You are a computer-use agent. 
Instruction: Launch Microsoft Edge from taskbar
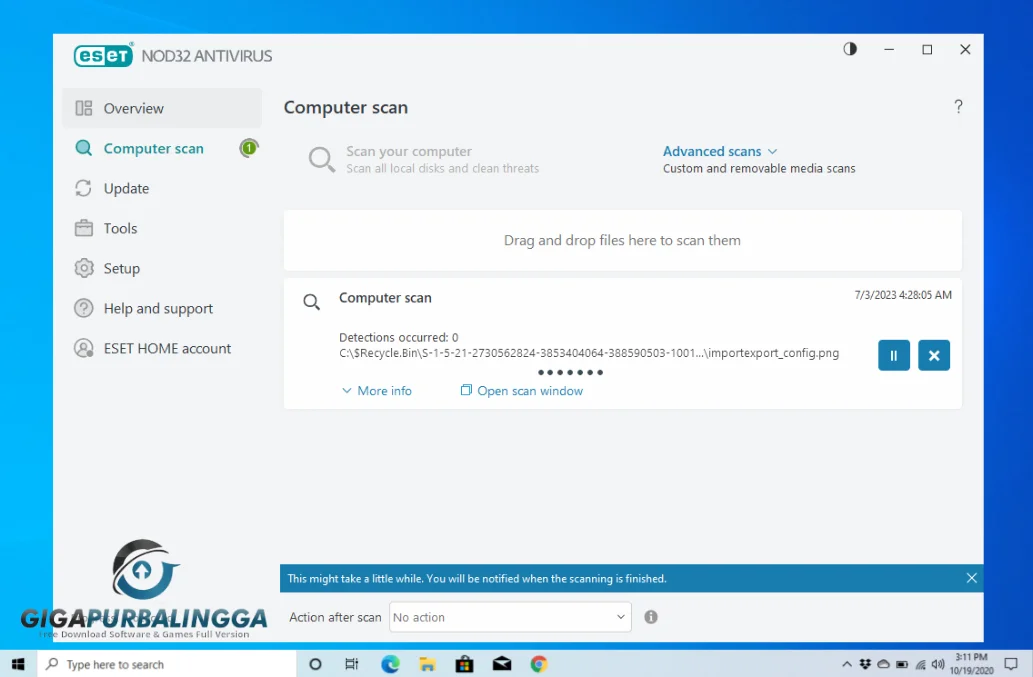[390, 664]
